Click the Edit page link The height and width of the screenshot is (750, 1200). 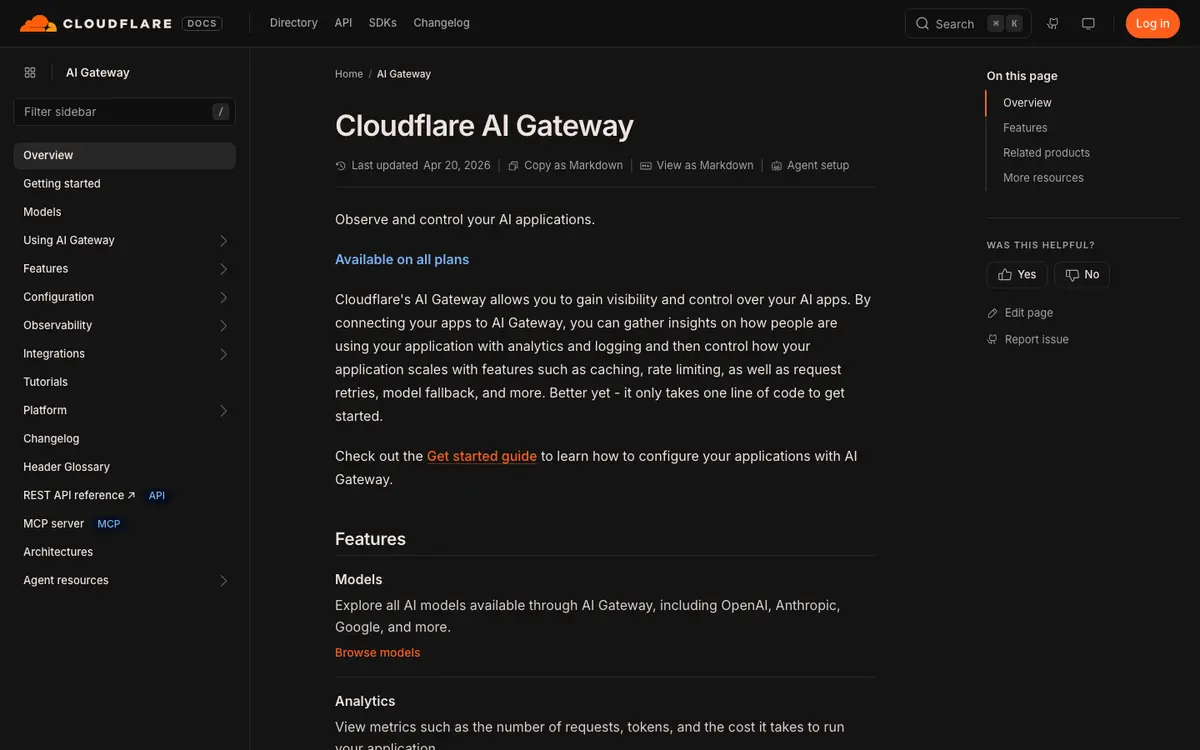[x=1029, y=313]
